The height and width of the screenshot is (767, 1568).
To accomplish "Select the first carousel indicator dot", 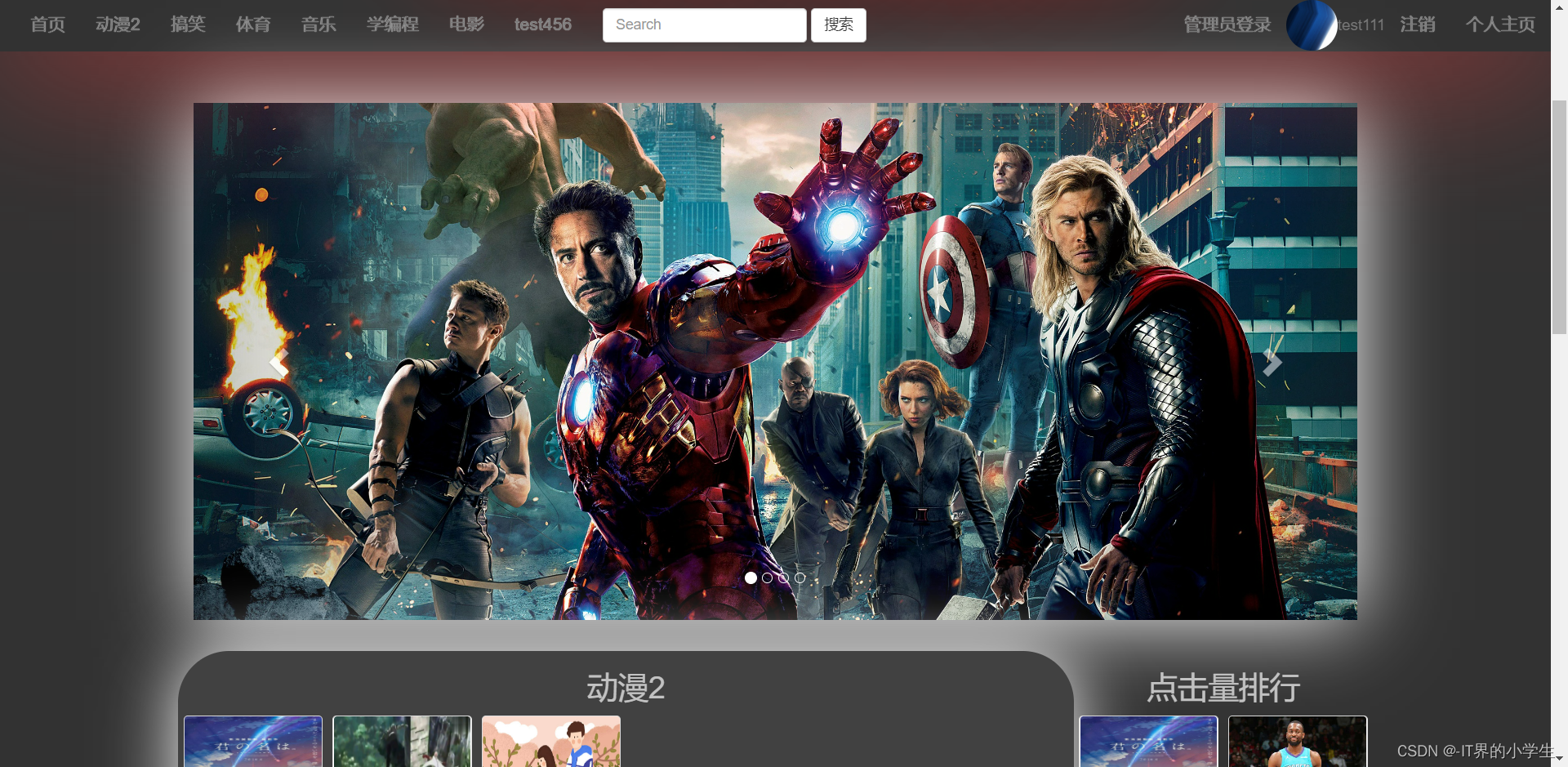I will pos(751,577).
